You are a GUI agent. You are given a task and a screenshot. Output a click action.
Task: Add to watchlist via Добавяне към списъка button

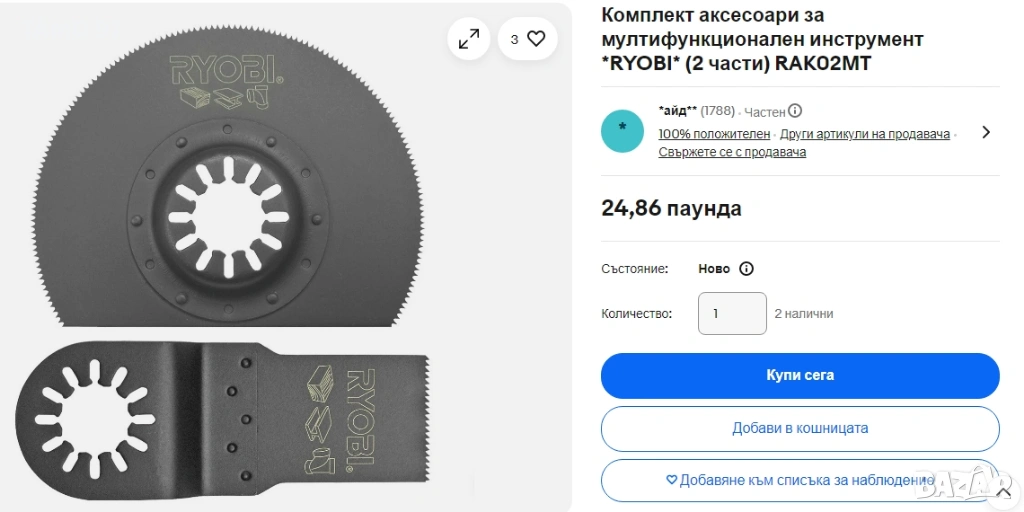(800, 481)
